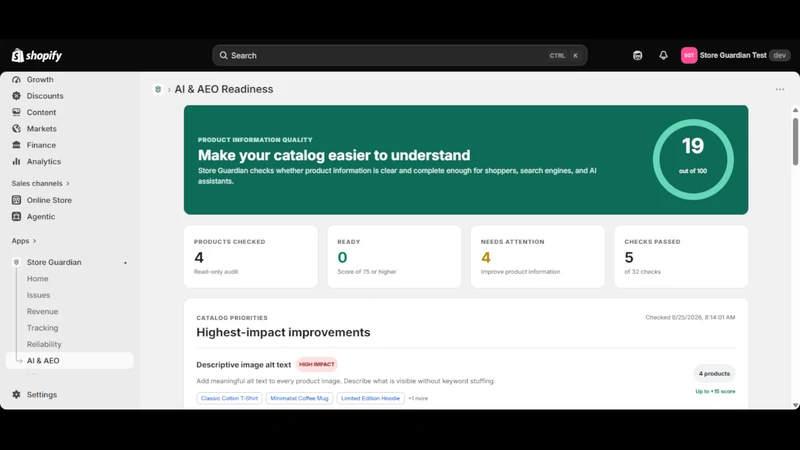This screenshot has height=450, width=800.
Task: Go to Store Guardian Home
Action: (x=38, y=279)
